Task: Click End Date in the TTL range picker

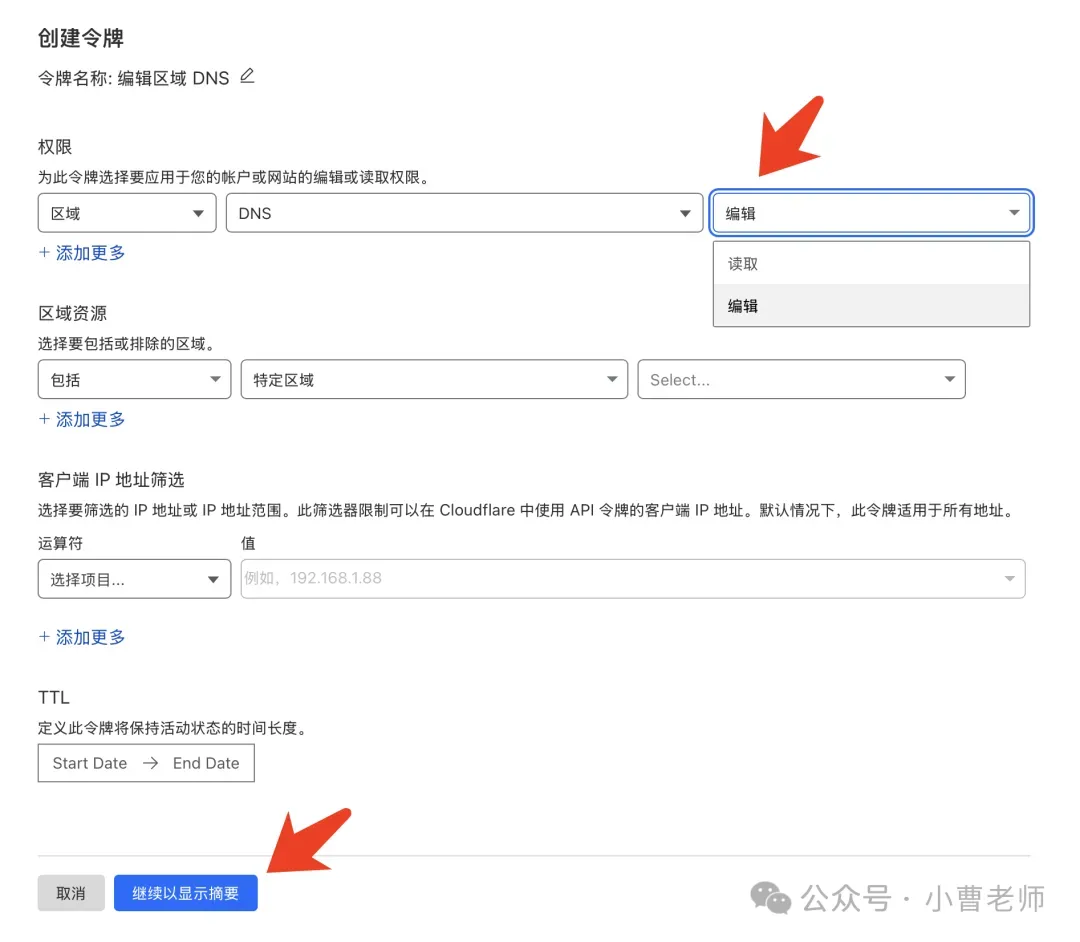Action: coord(206,763)
